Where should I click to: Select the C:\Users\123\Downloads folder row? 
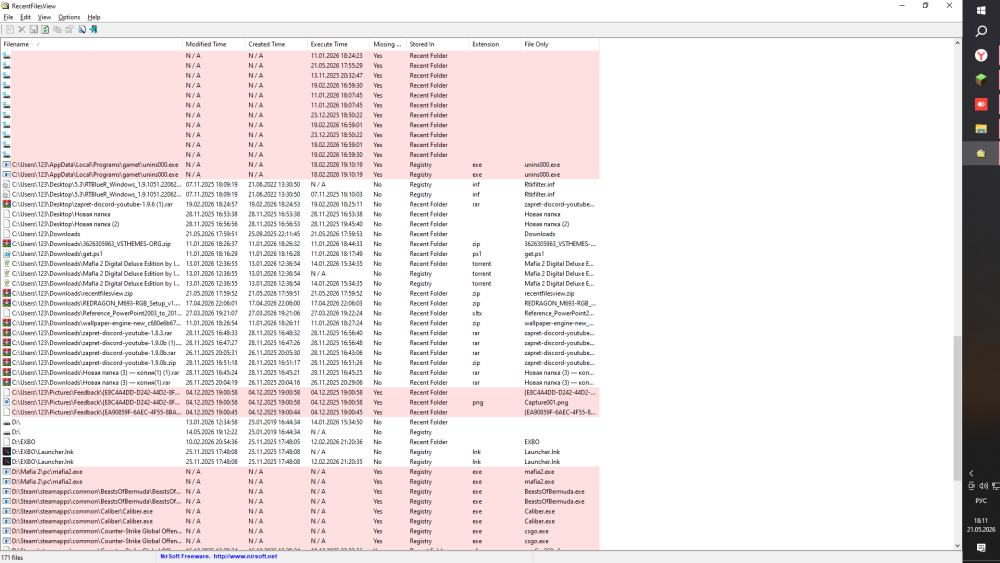pyautogui.click(x=300, y=234)
